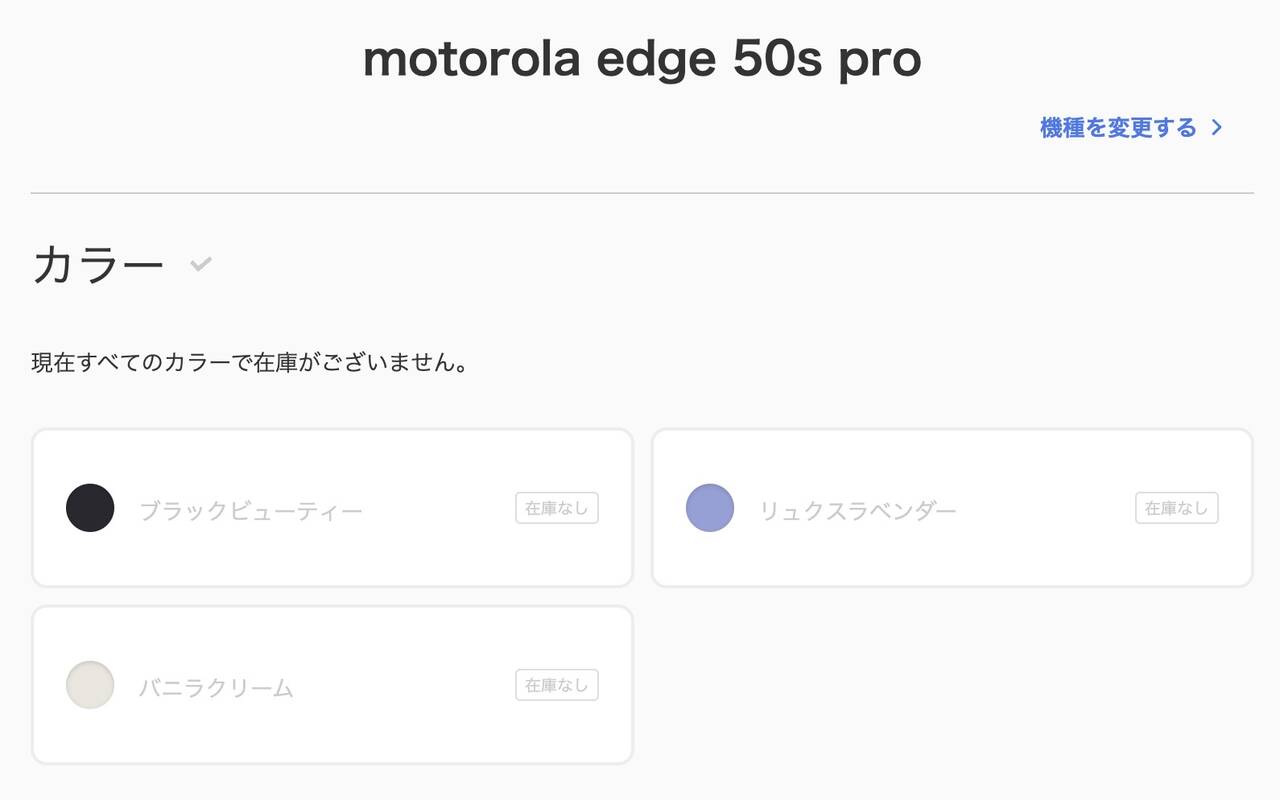
Task: Click the バニラクリーム cream swatch circle
Action: coord(89,684)
